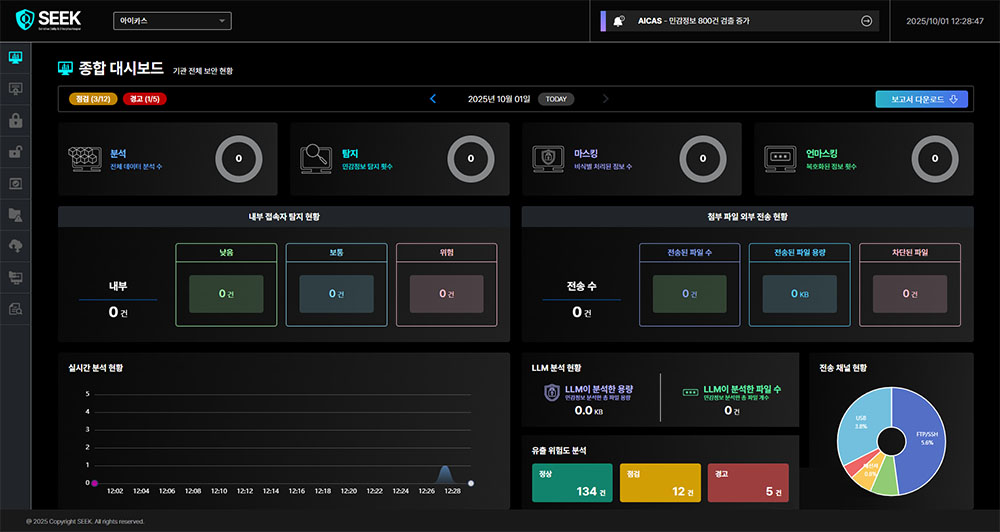
Task: Open the 아이커스 organization dropdown
Action: tap(173, 21)
